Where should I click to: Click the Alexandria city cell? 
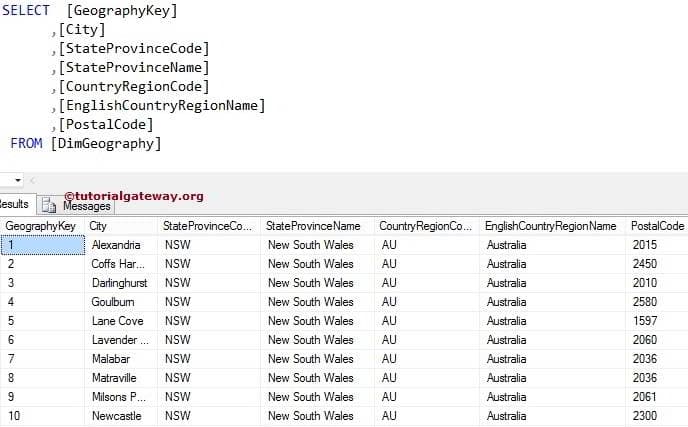(116, 245)
